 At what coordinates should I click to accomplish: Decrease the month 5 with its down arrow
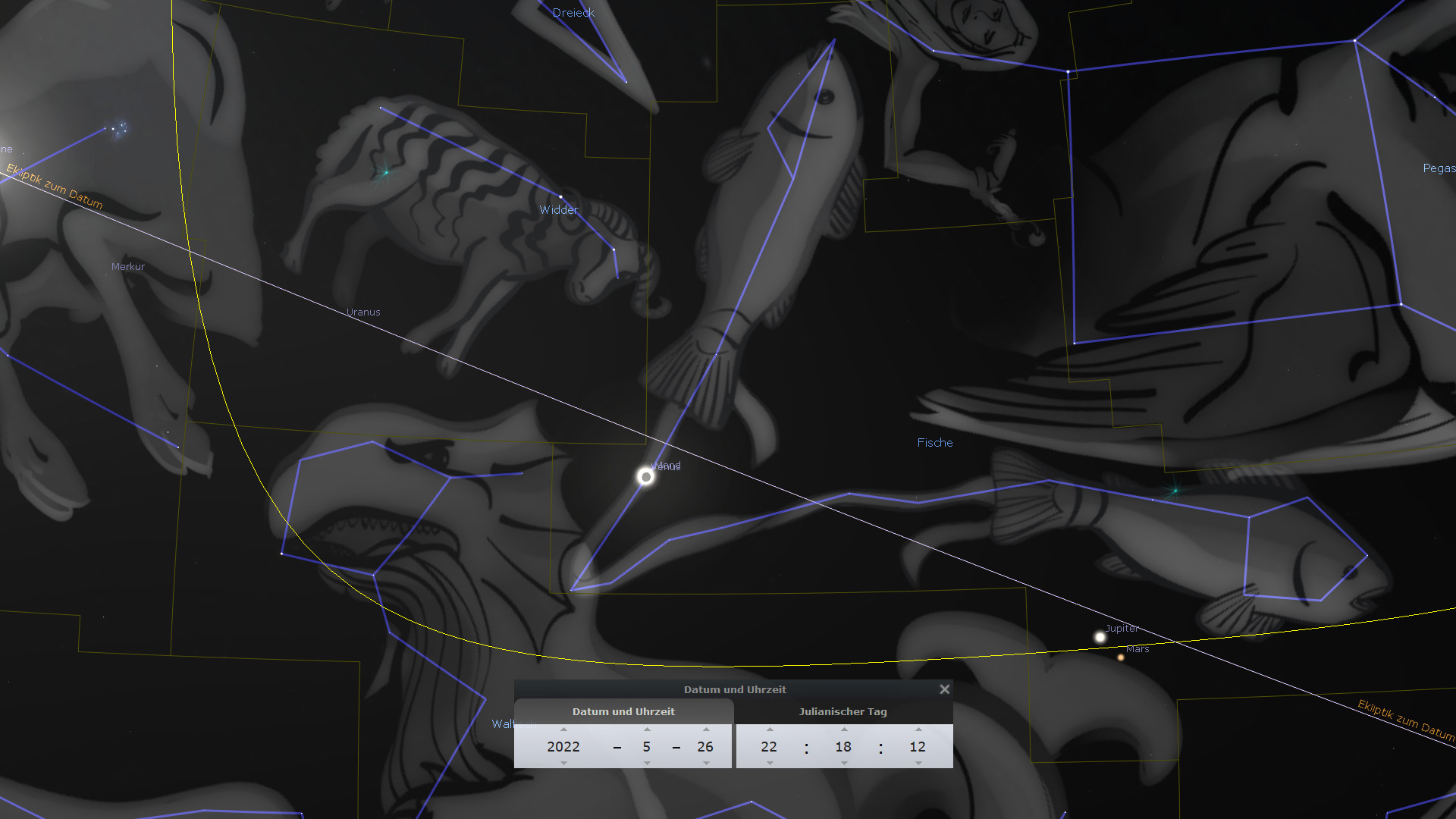tap(647, 763)
